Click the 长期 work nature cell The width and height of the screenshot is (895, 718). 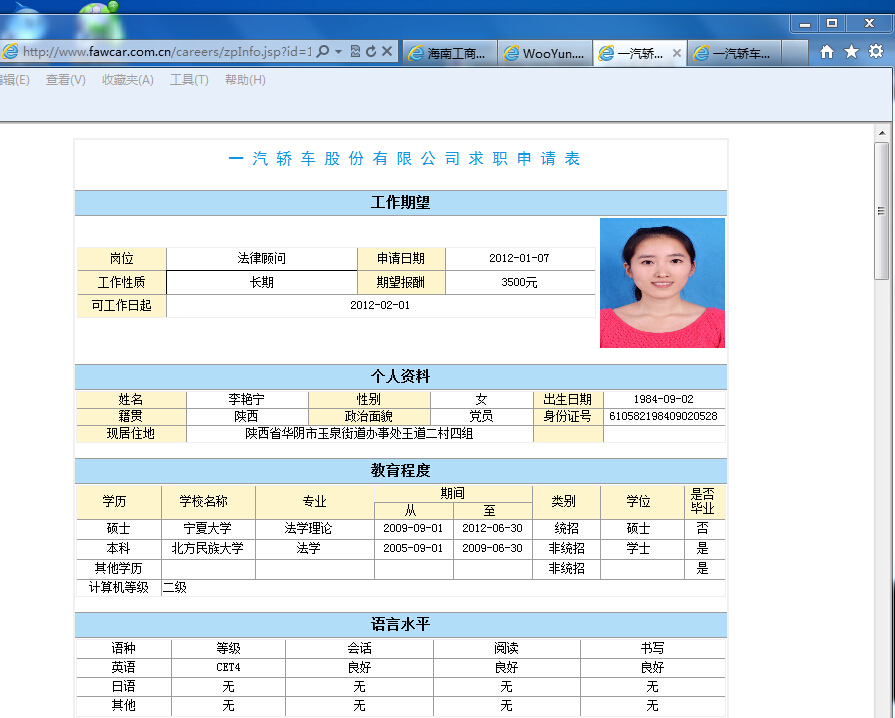tap(261, 282)
